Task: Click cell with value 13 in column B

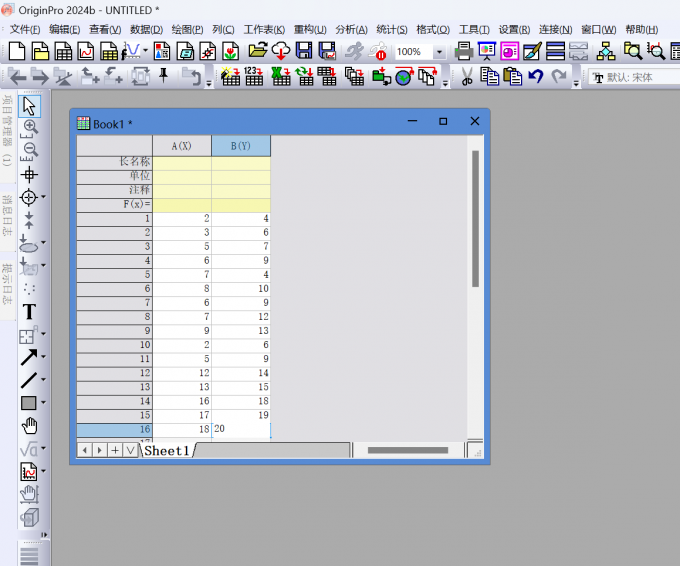Action: click(x=241, y=331)
